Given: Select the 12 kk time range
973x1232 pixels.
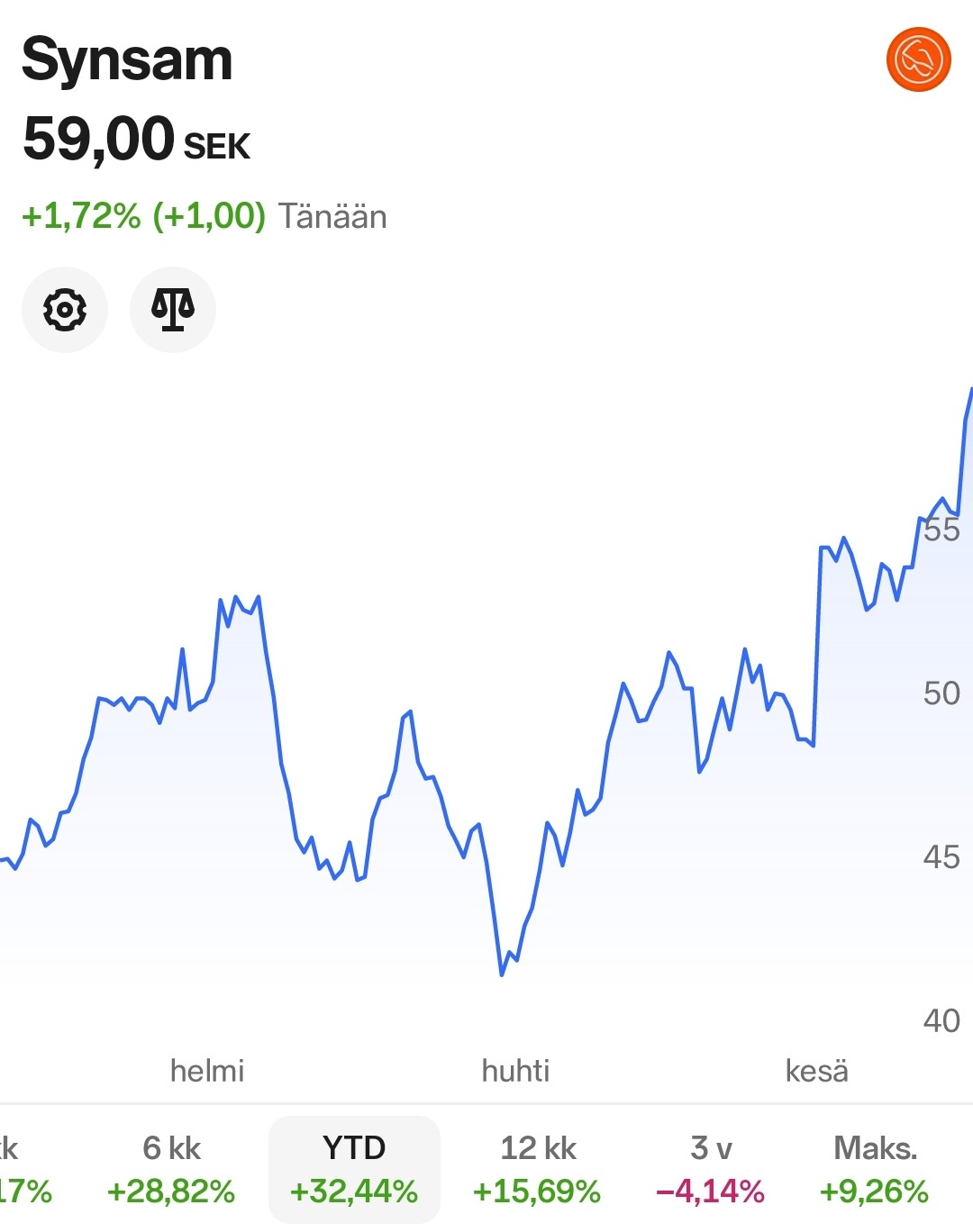Looking at the screenshot, I should (537, 1169).
